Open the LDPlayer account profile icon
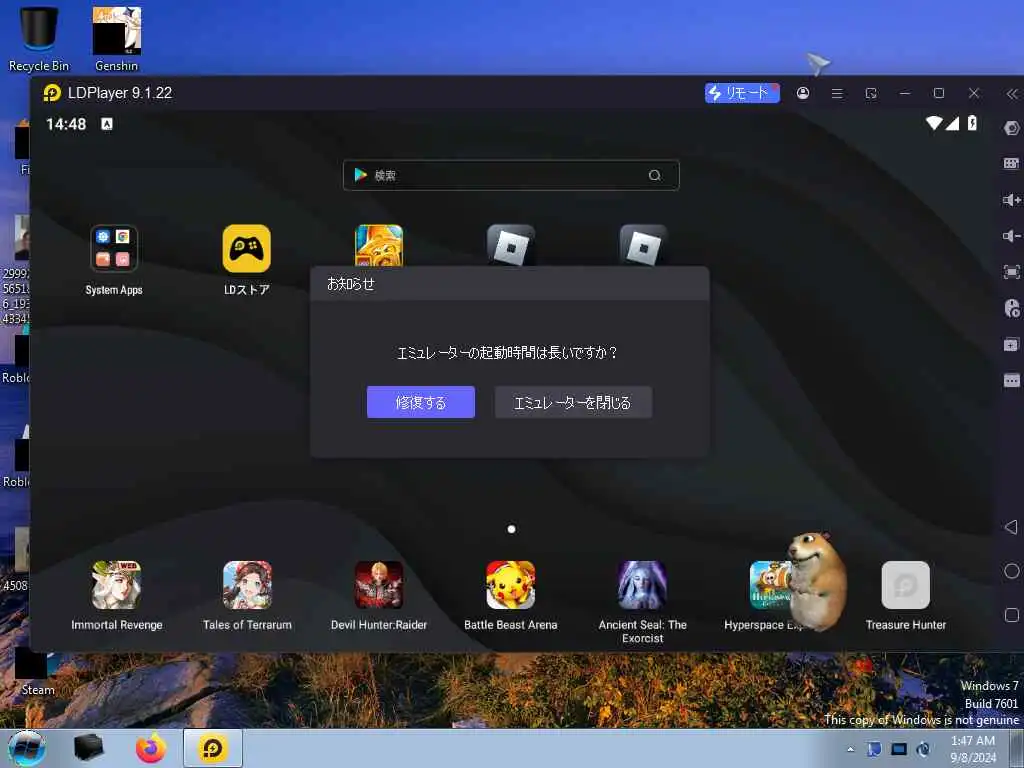Image resolution: width=1024 pixels, height=768 pixels. (x=803, y=93)
